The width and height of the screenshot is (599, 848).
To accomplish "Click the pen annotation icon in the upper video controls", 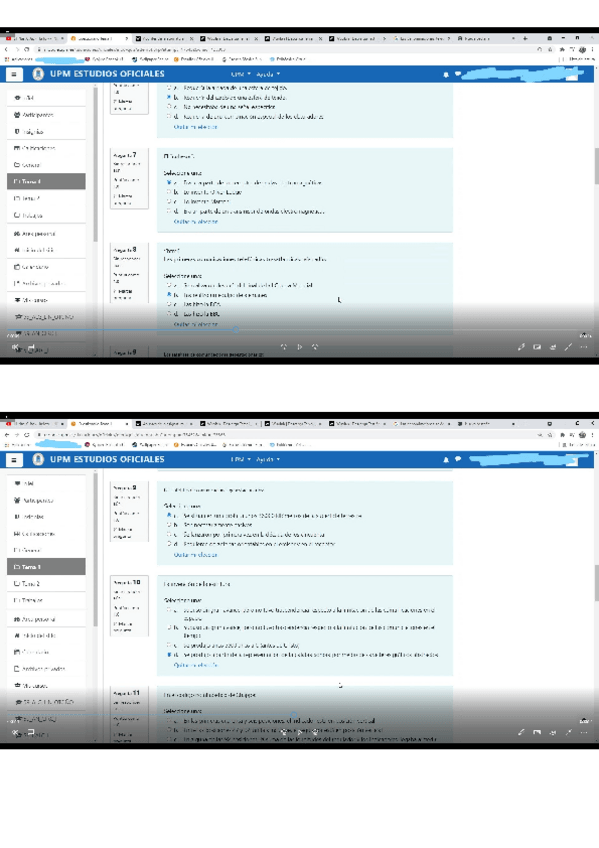I will (521, 347).
